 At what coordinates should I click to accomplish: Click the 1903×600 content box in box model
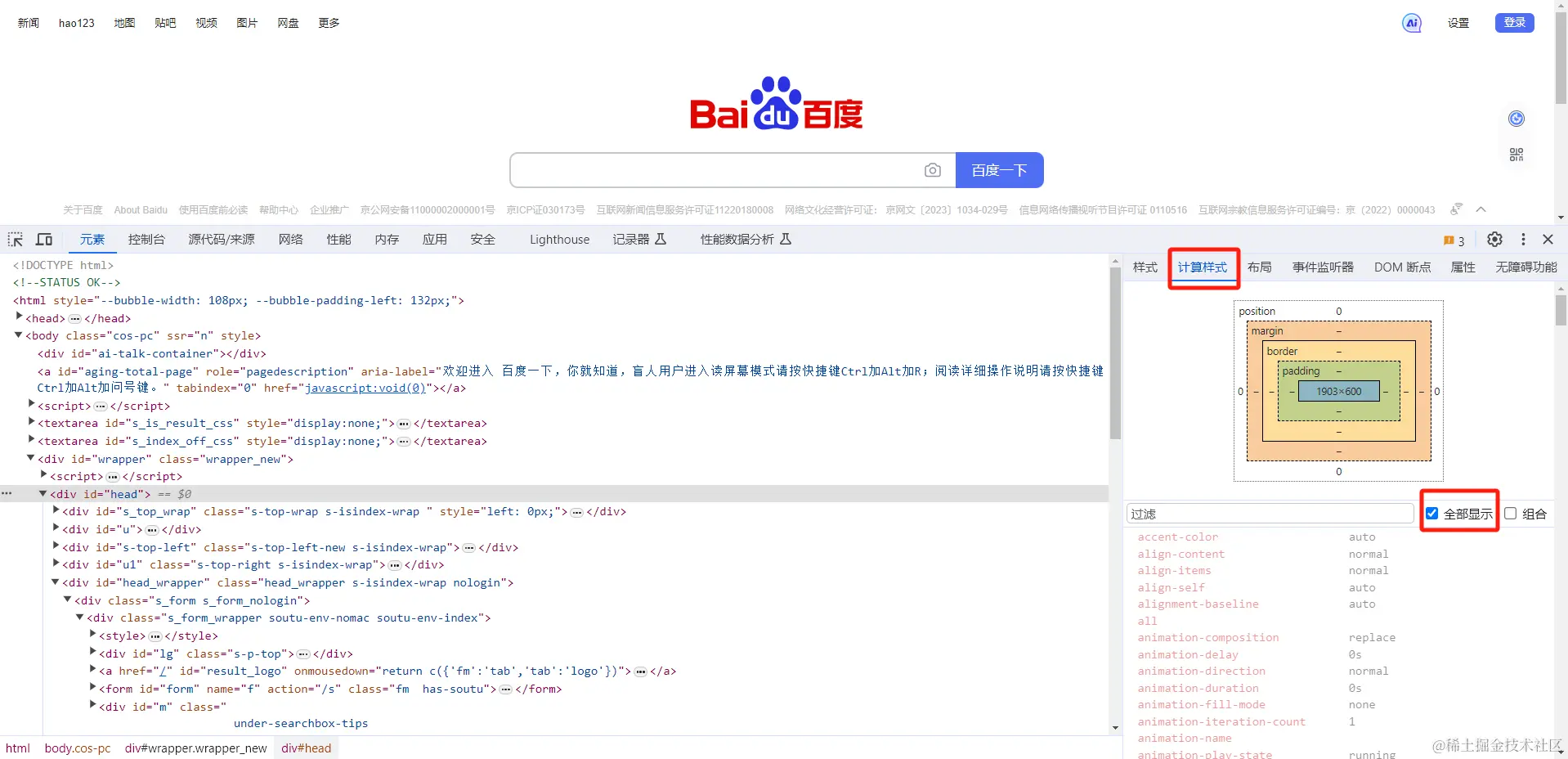pos(1339,392)
